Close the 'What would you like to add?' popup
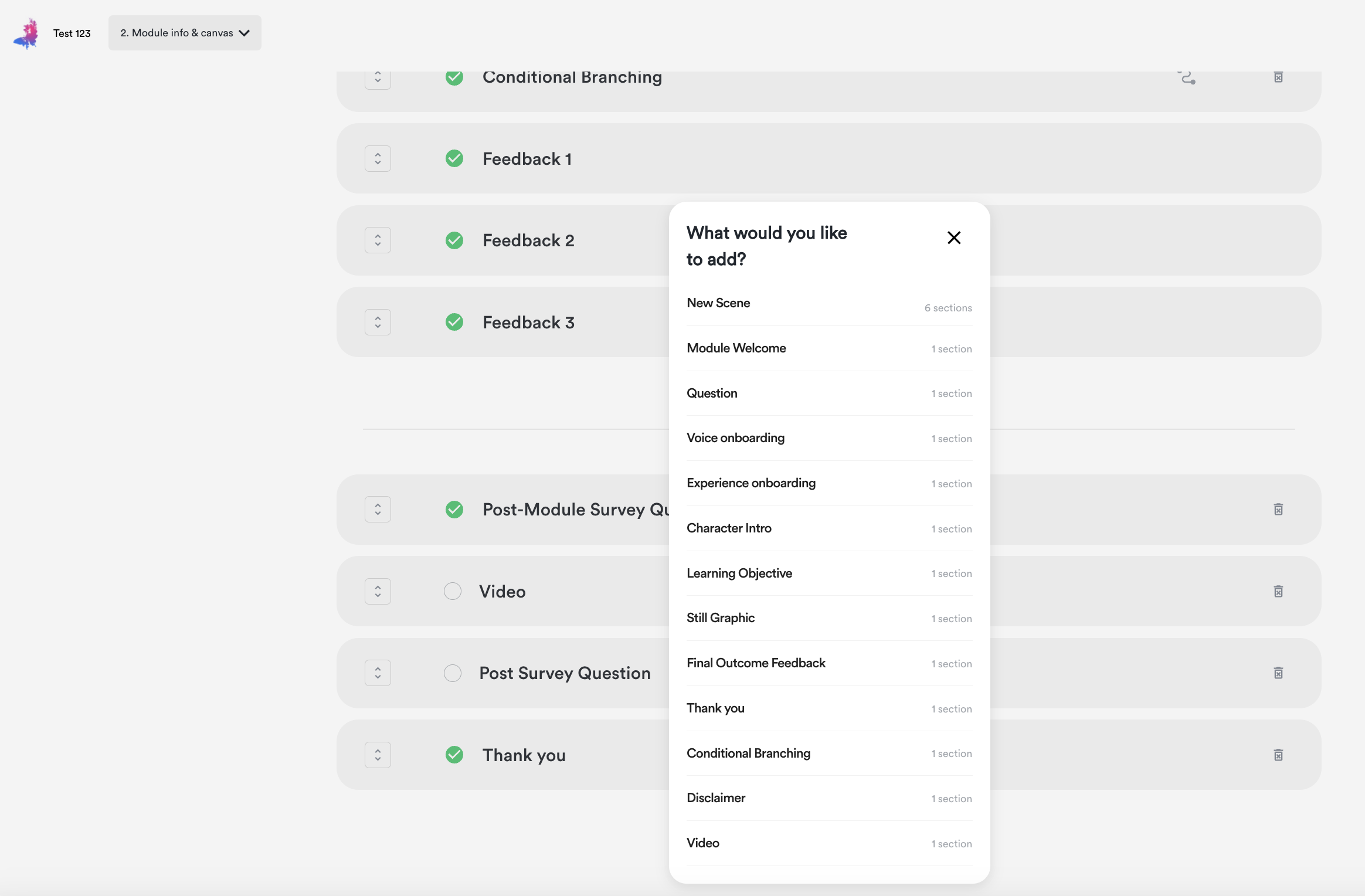1365x896 pixels. click(x=953, y=237)
